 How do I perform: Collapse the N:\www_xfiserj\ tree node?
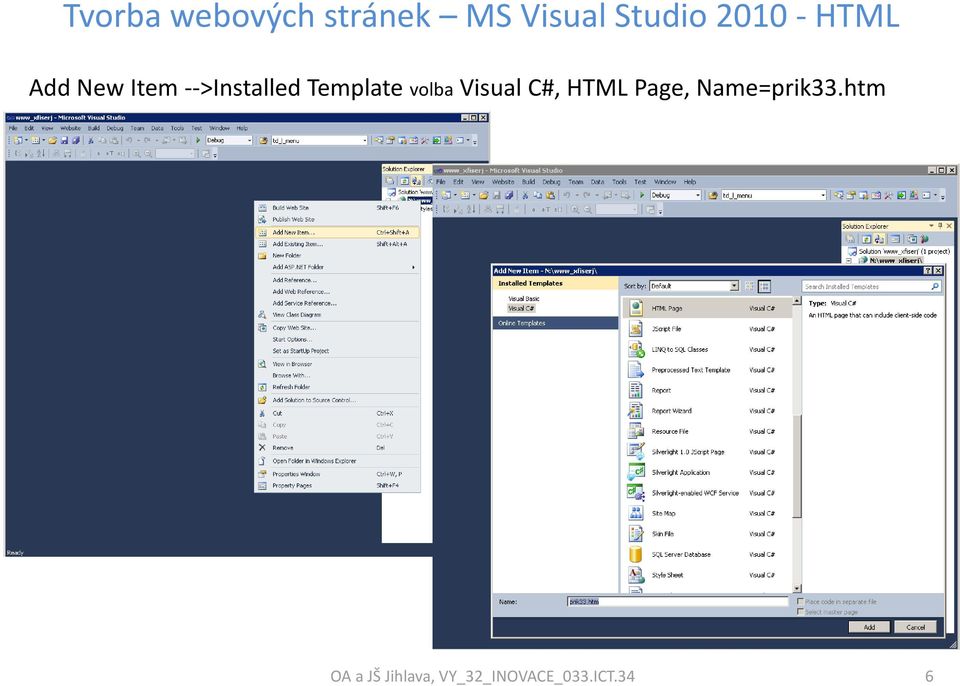(849, 261)
